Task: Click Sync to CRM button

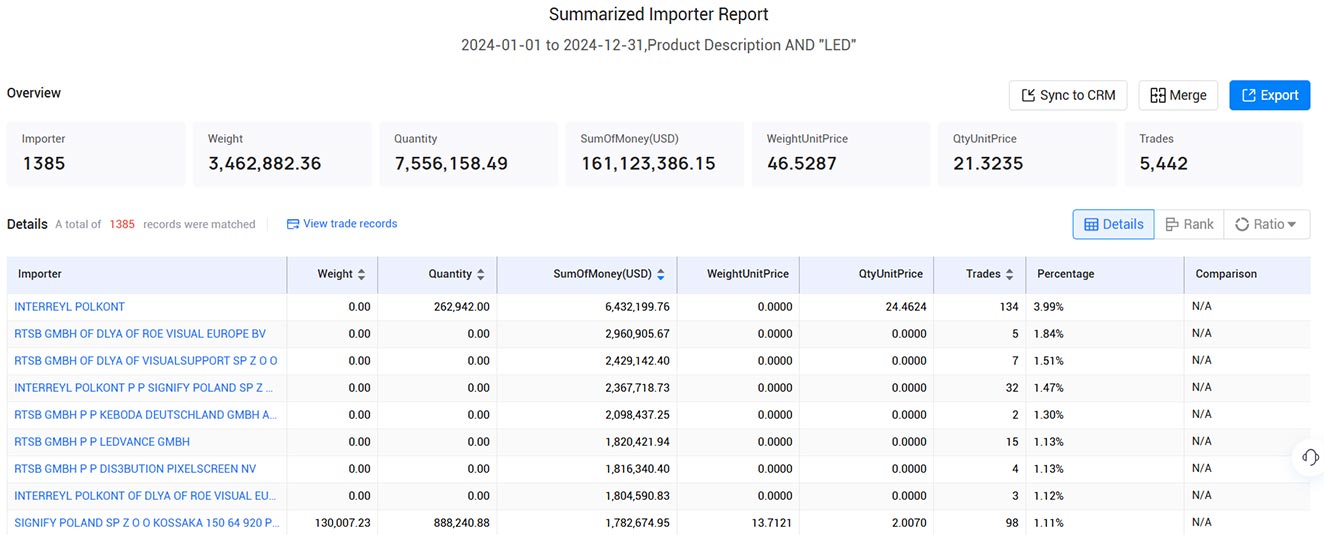Action: click(x=1068, y=95)
